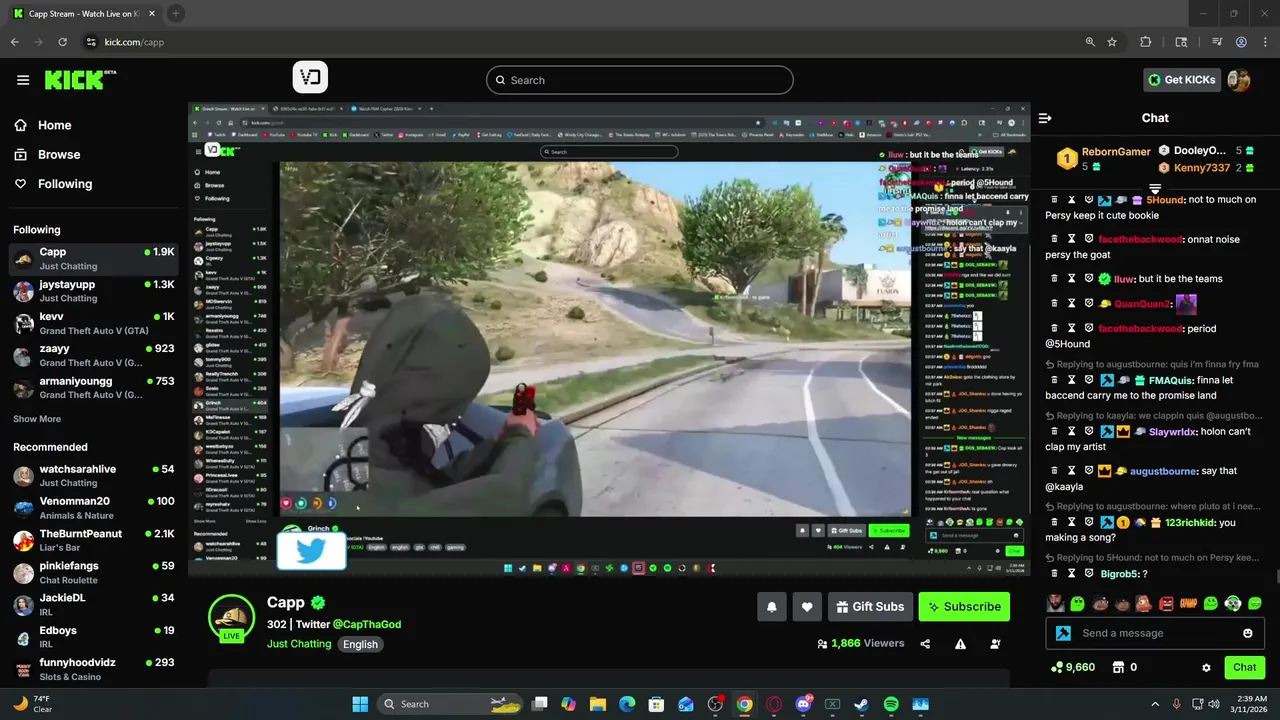This screenshot has height=720, width=1280.
Task: Open armaniyoungg channel in sidebar
Action: pyautogui.click(x=94, y=387)
